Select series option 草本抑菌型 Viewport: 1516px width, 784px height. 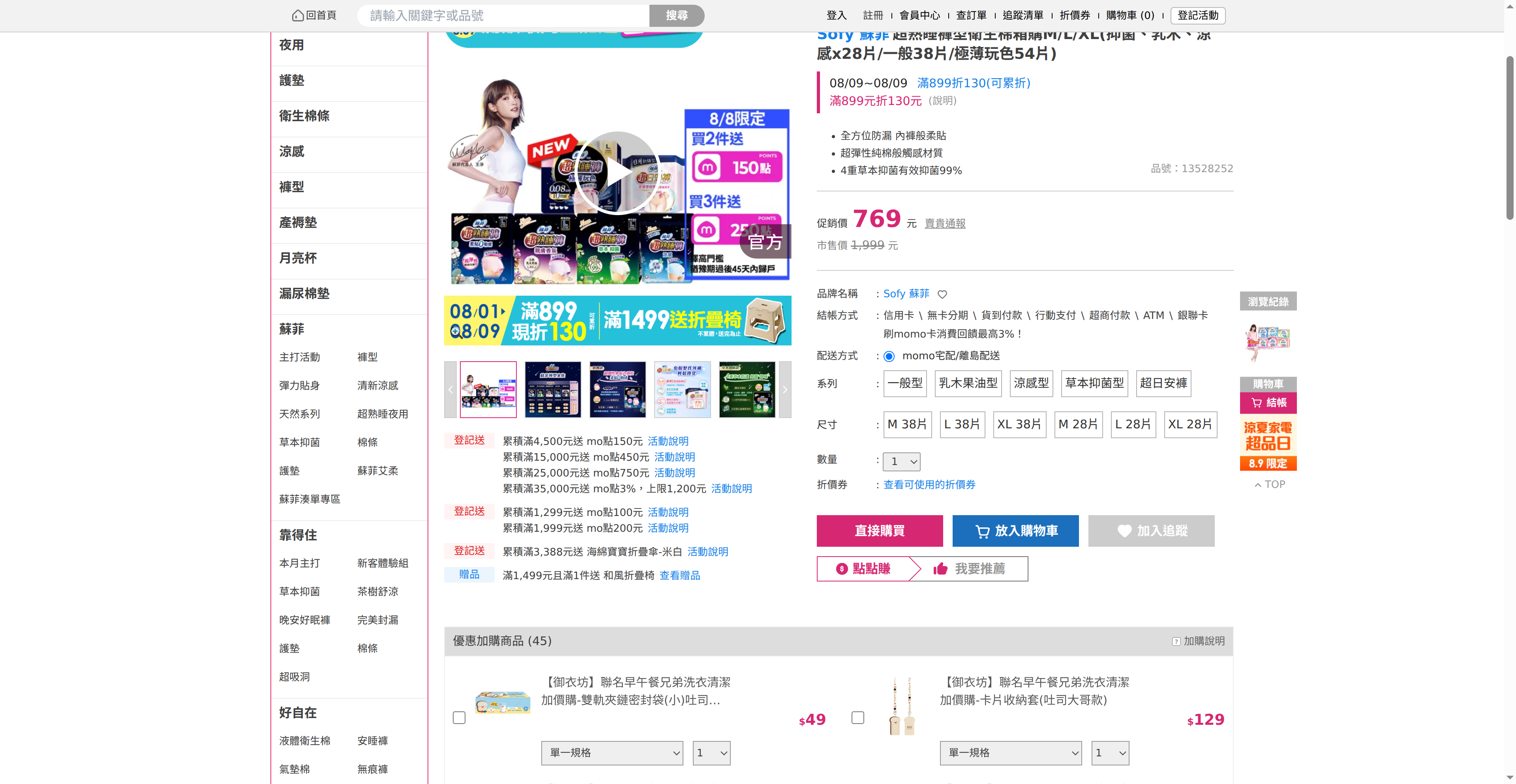tap(1095, 383)
